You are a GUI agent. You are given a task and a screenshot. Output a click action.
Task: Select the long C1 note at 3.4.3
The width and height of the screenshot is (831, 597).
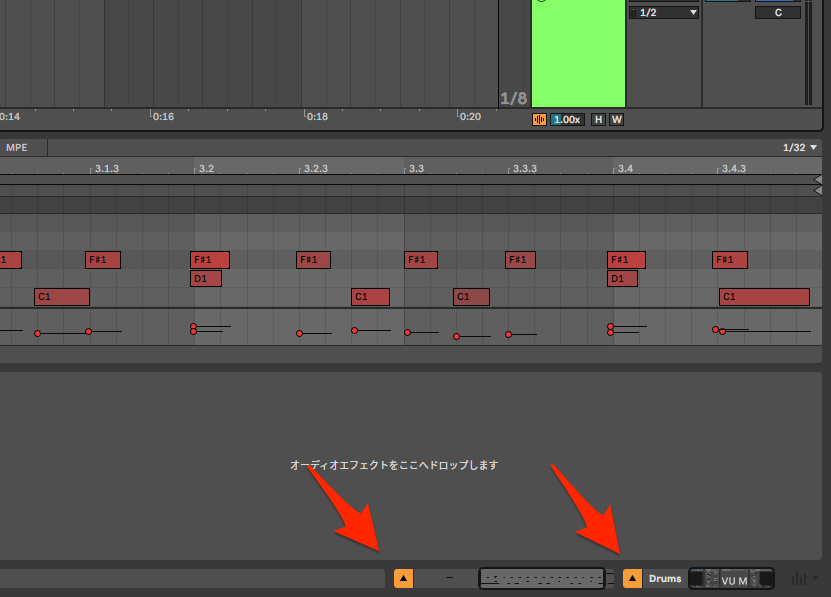coord(764,297)
